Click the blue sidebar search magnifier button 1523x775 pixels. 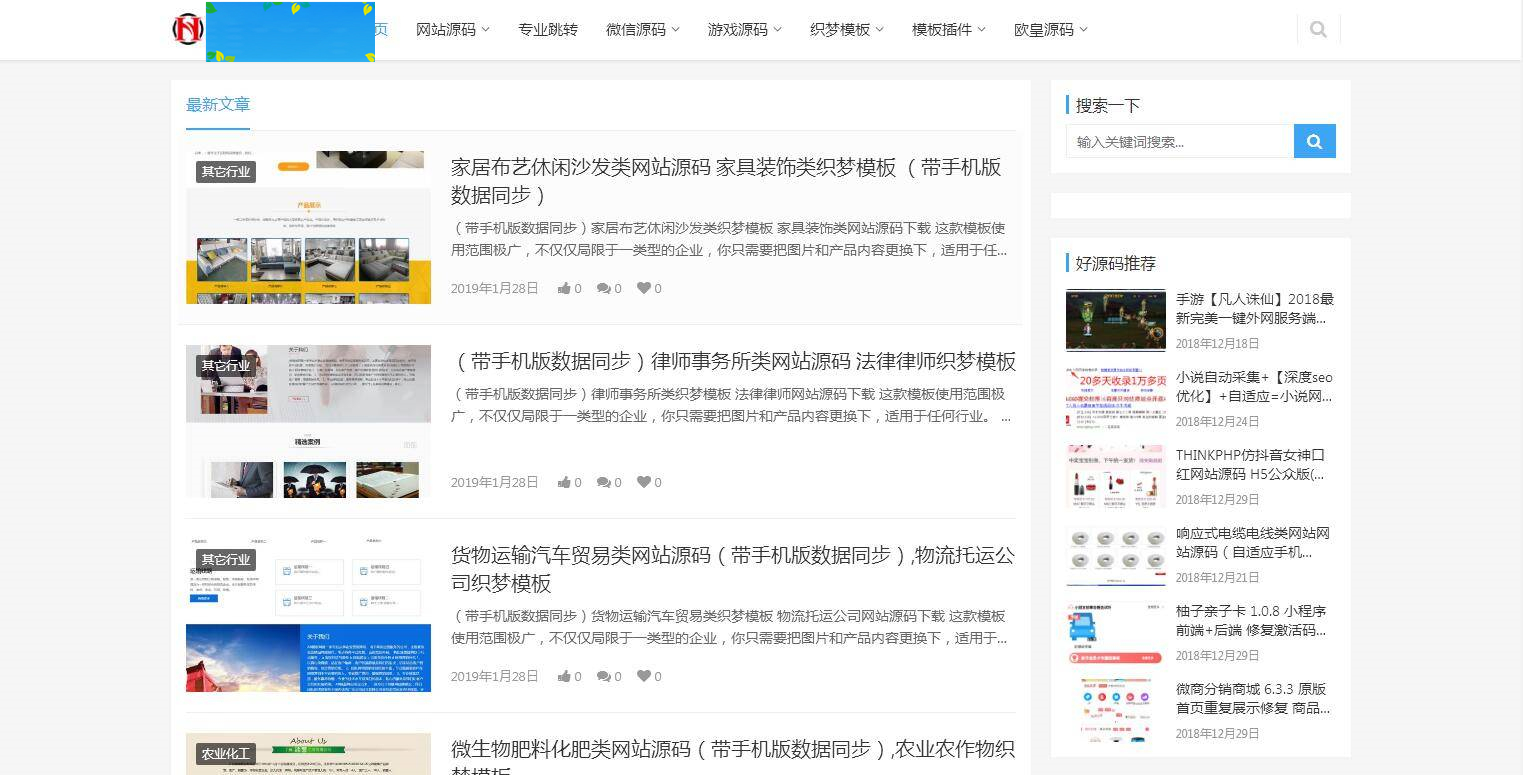[x=1314, y=141]
